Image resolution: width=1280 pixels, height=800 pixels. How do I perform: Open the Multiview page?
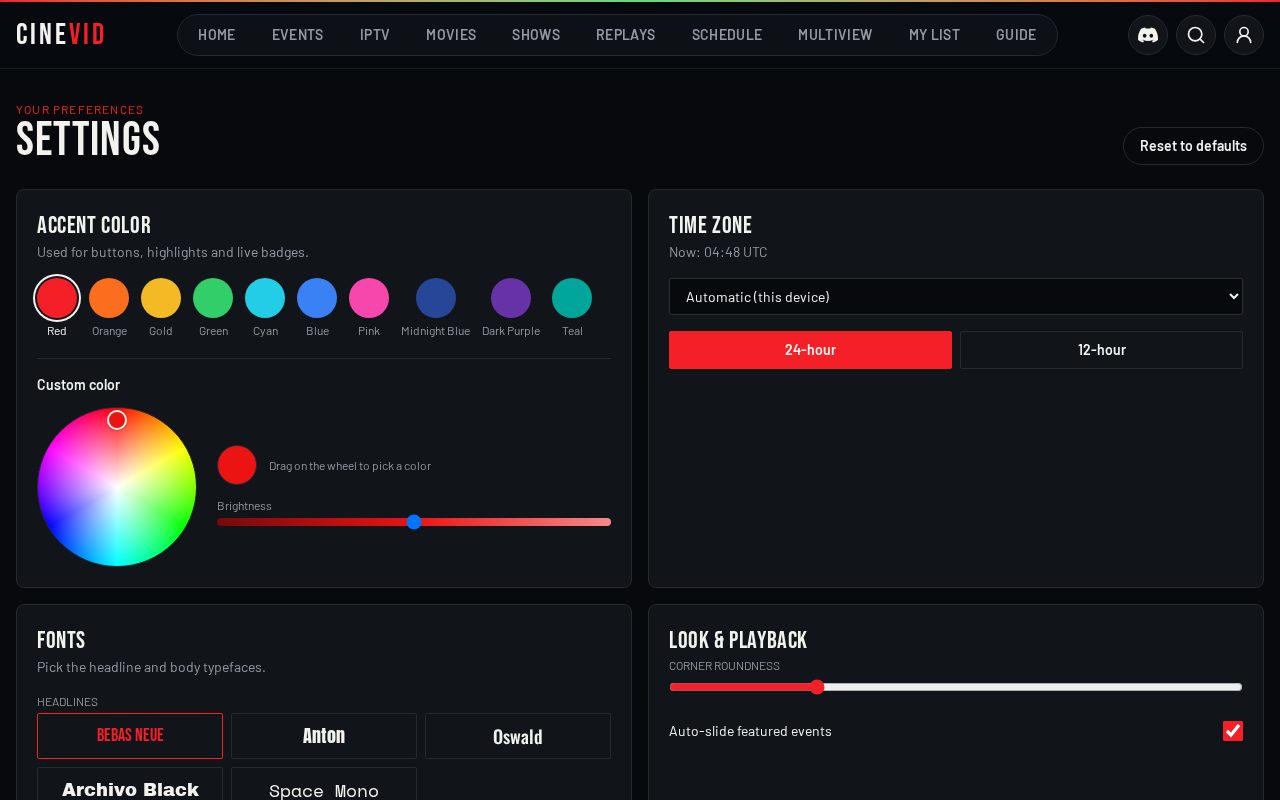[x=835, y=35]
